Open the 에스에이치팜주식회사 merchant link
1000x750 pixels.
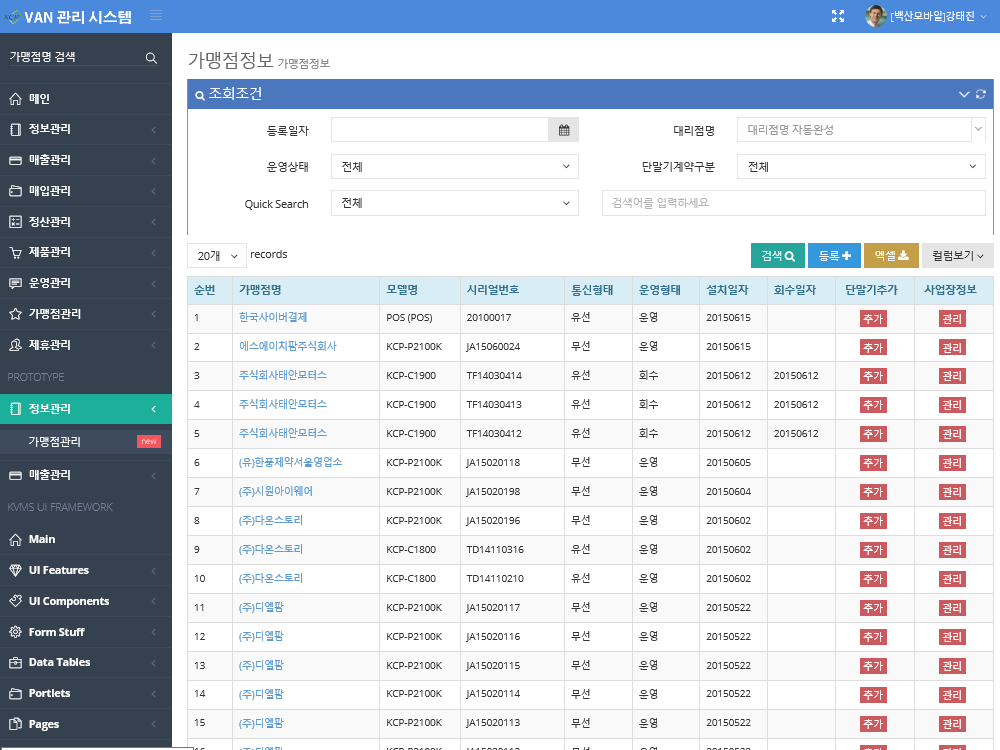tap(288, 346)
